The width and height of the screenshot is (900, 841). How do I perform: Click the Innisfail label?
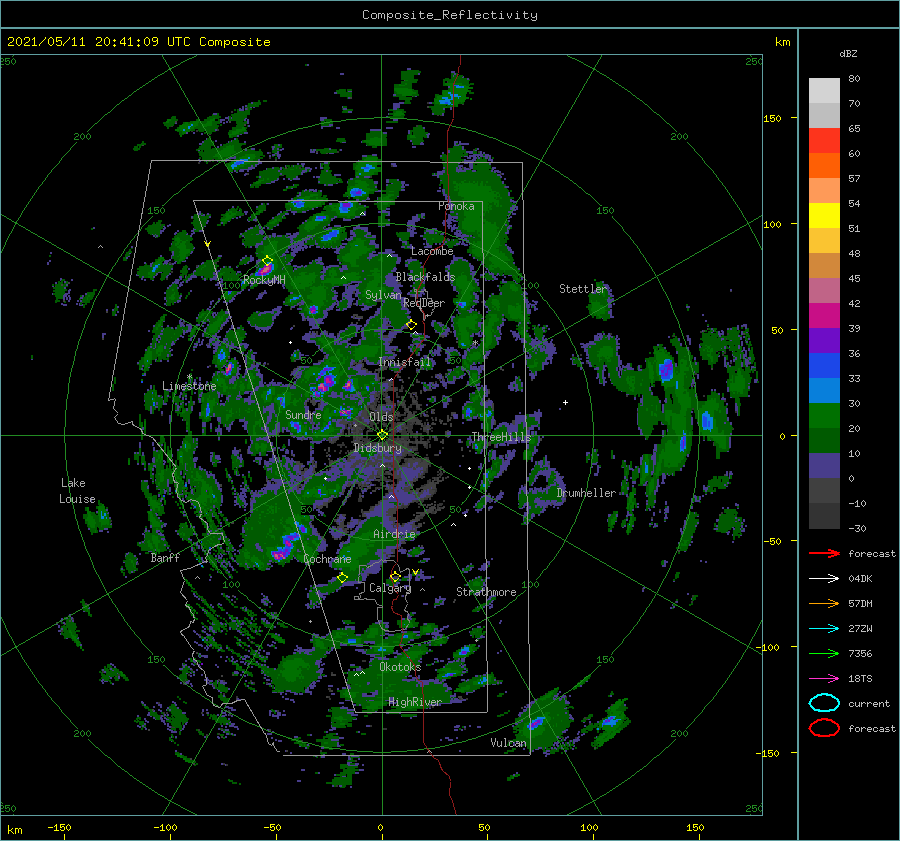(x=405, y=362)
